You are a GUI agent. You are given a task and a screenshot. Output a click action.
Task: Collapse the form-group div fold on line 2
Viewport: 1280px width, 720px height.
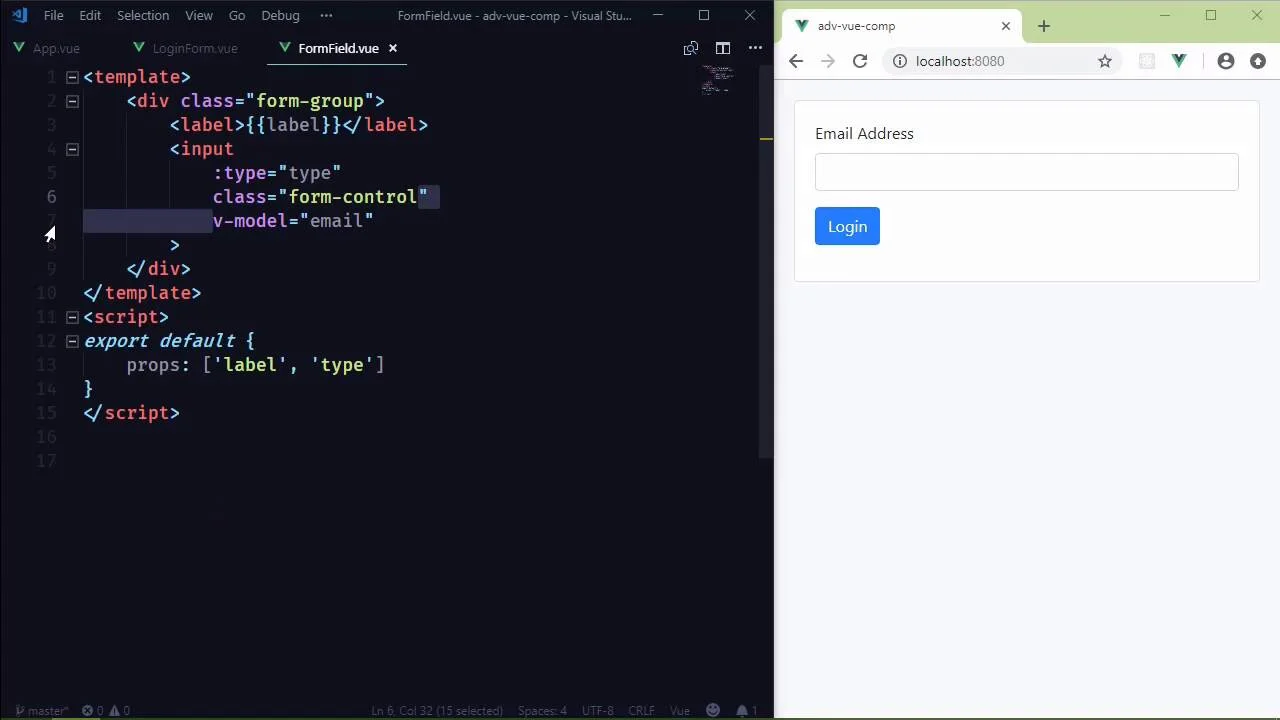[x=72, y=101]
